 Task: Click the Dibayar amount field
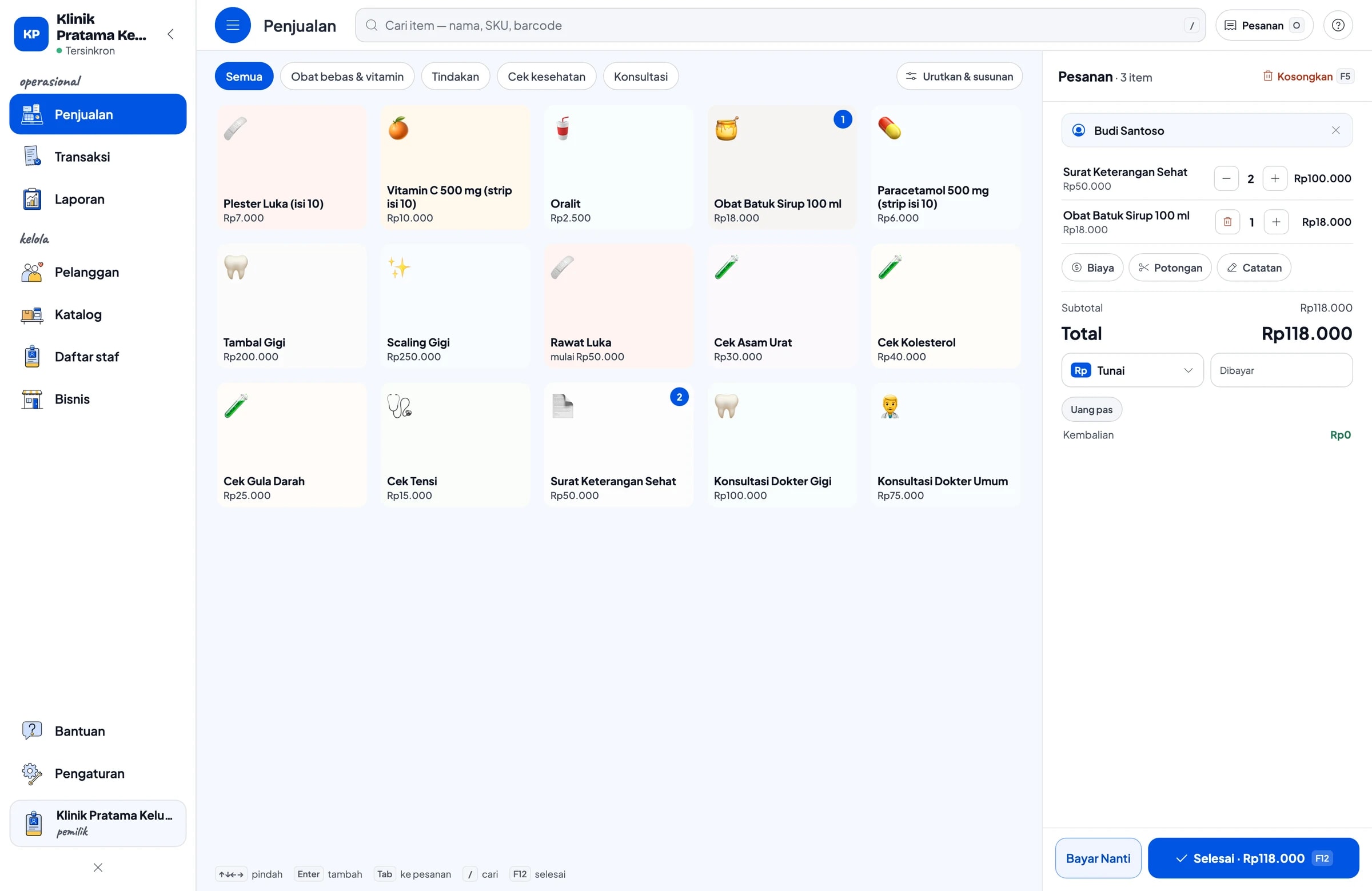click(1281, 370)
